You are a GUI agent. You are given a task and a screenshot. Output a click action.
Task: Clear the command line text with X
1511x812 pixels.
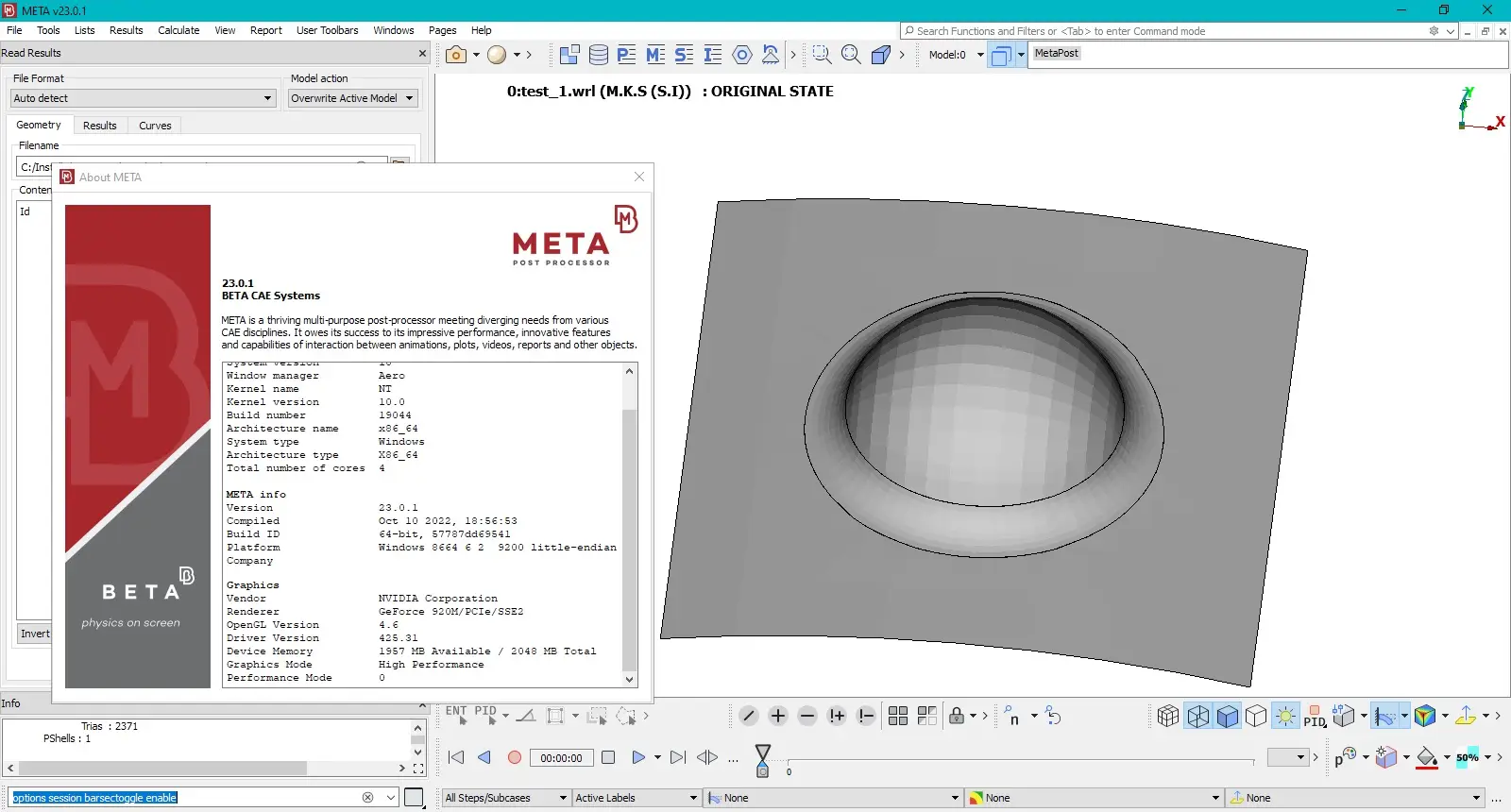368,798
